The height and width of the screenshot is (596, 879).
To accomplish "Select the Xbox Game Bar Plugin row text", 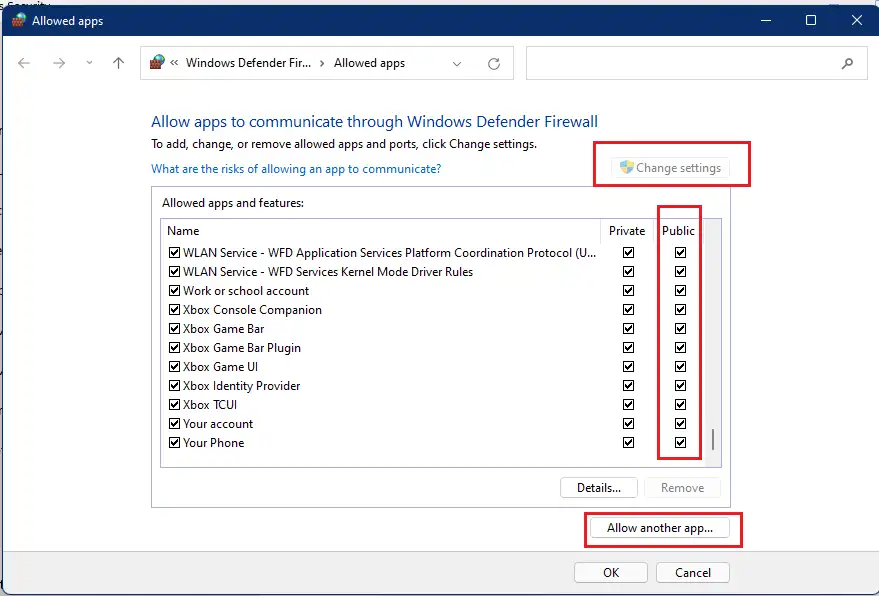I will [242, 348].
